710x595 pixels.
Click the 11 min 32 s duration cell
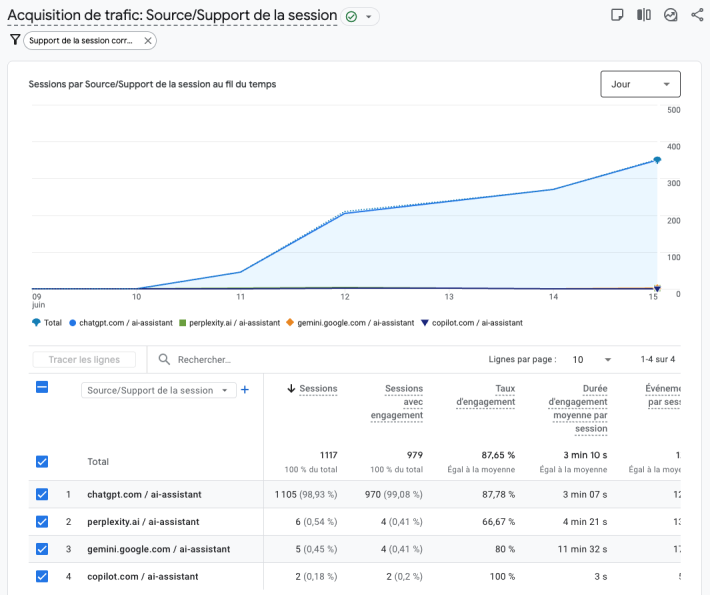tap(582, 549)
